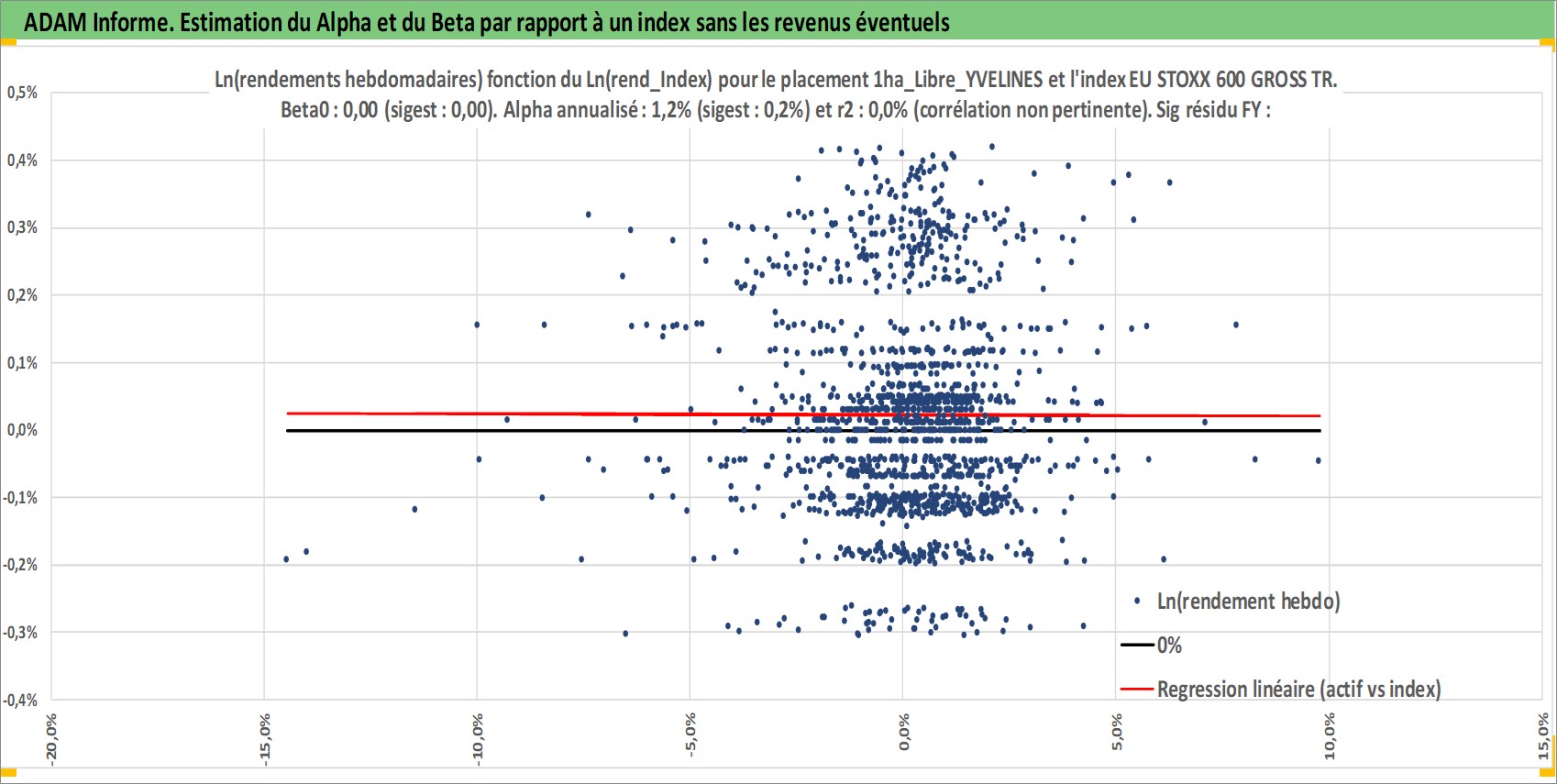
Task: Click the "0,0%" label on the vertical axis
Action: click(23, 430)
